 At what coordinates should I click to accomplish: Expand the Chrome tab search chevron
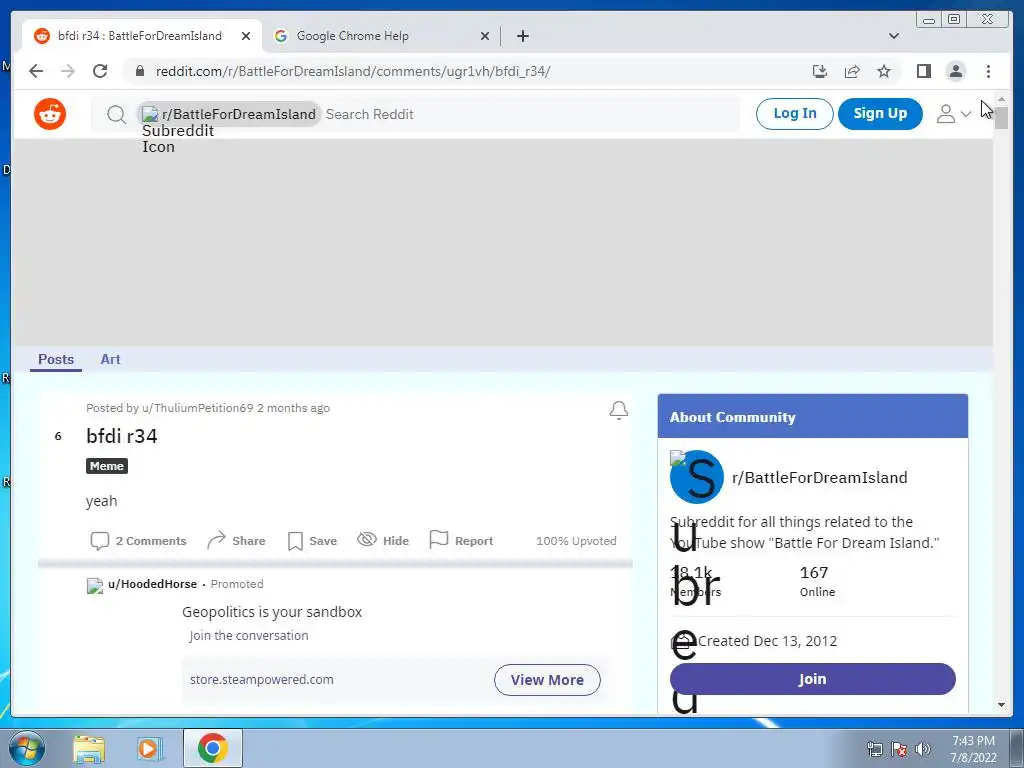pos(894,36)
